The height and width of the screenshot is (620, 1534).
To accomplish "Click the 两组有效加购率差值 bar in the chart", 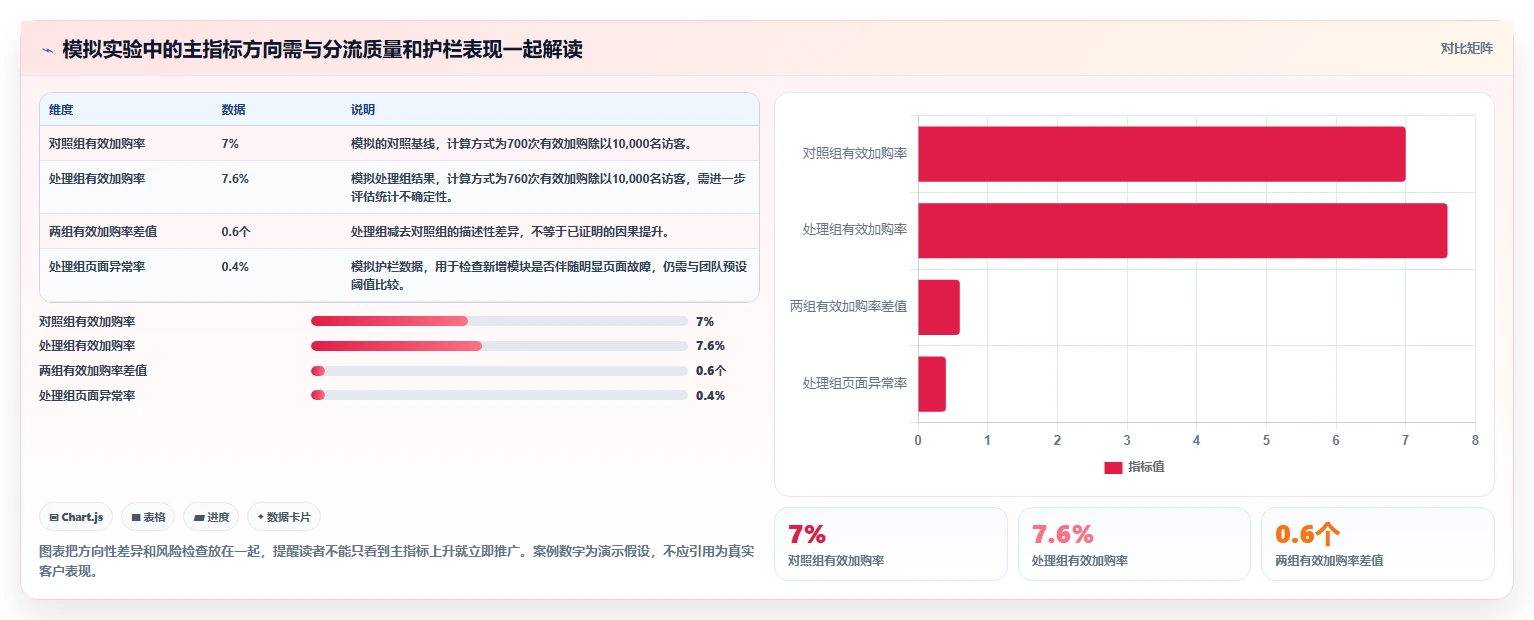I will [x=938, y=307].
